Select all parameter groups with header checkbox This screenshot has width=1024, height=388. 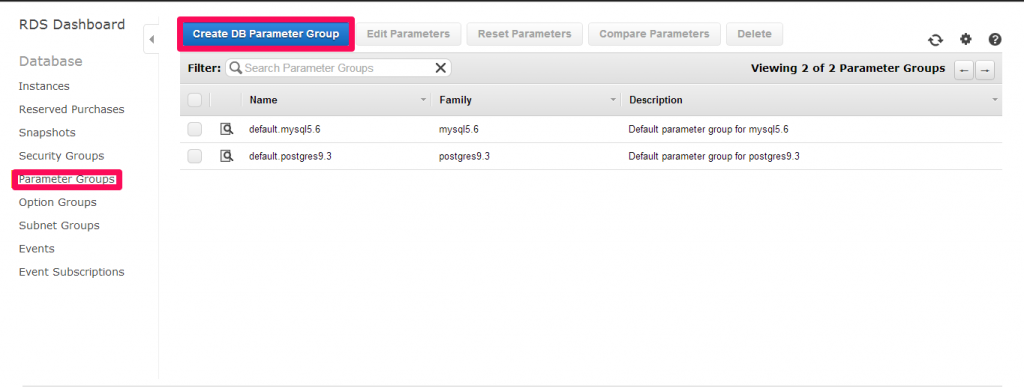coord(195,100)
